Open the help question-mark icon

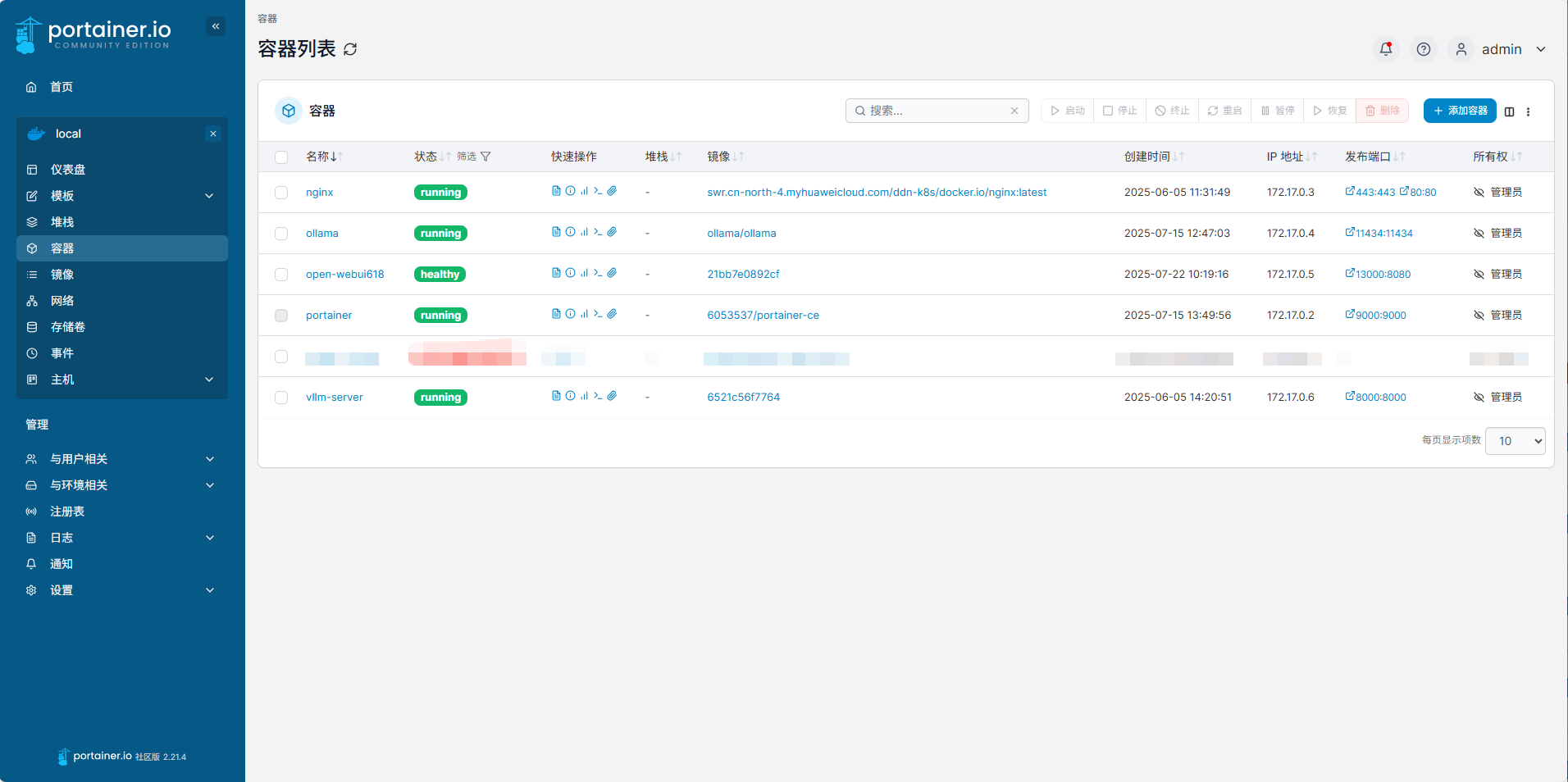click(x=1424, y=49)
